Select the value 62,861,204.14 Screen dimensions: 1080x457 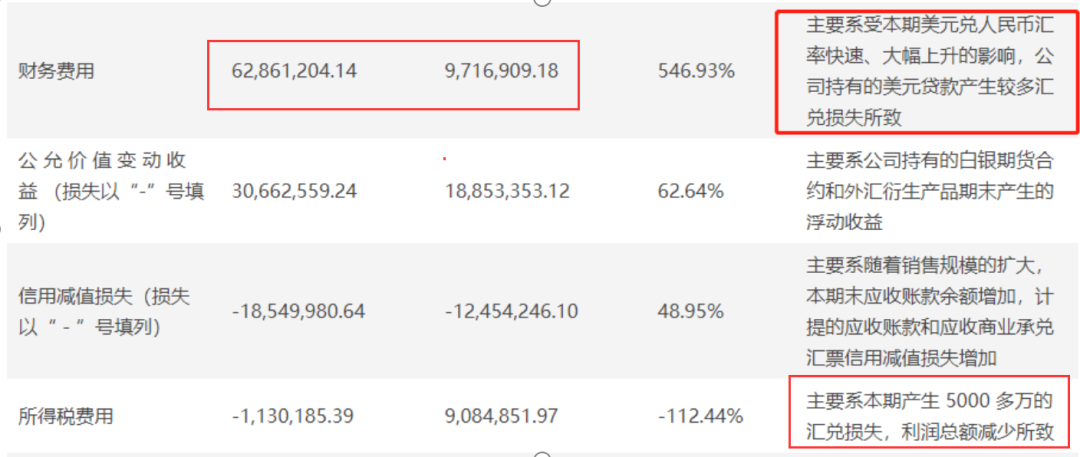[292, 72]
